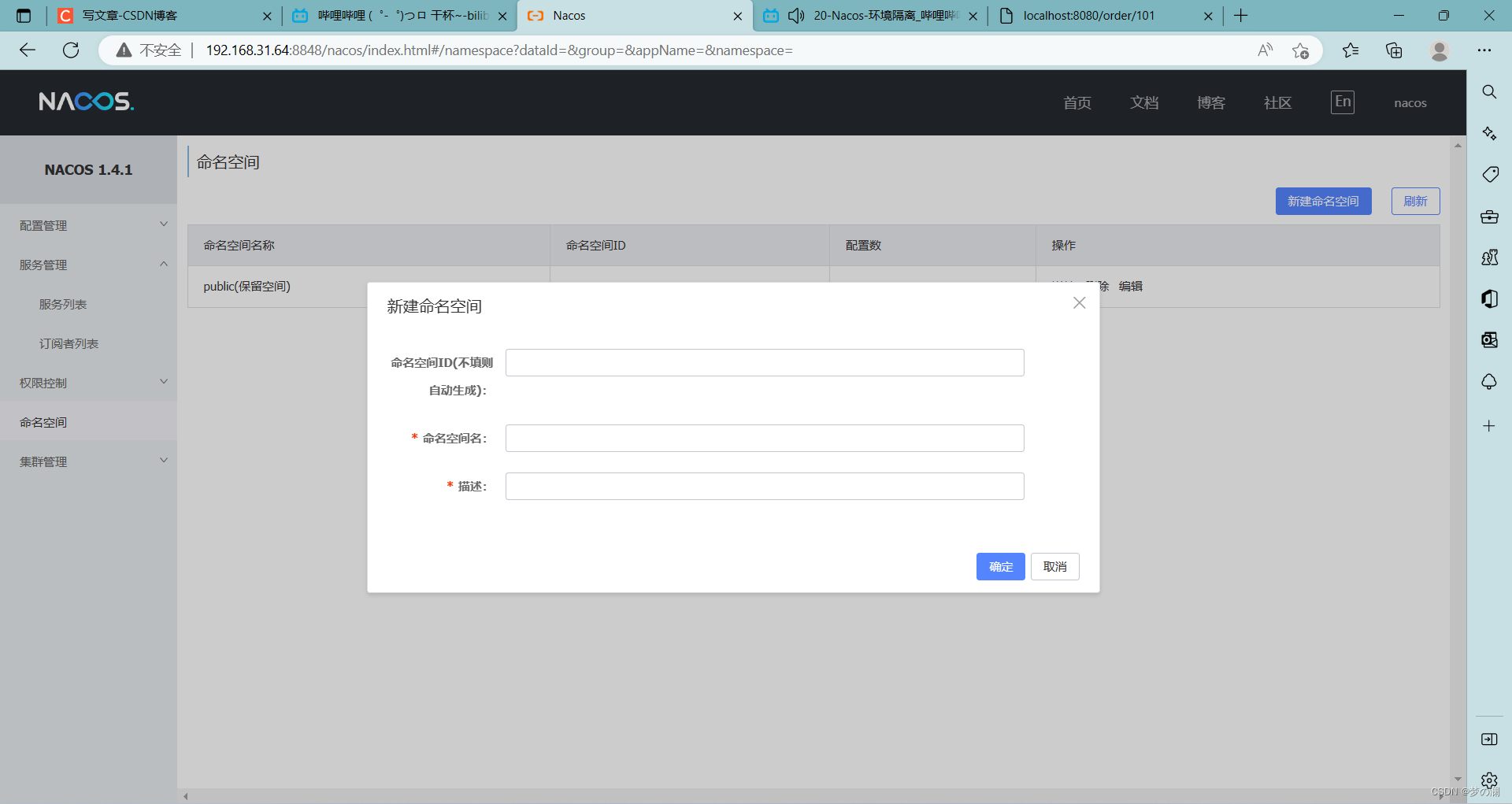Open Edge sidebar Outlook icon

[x=1489, y=339]
